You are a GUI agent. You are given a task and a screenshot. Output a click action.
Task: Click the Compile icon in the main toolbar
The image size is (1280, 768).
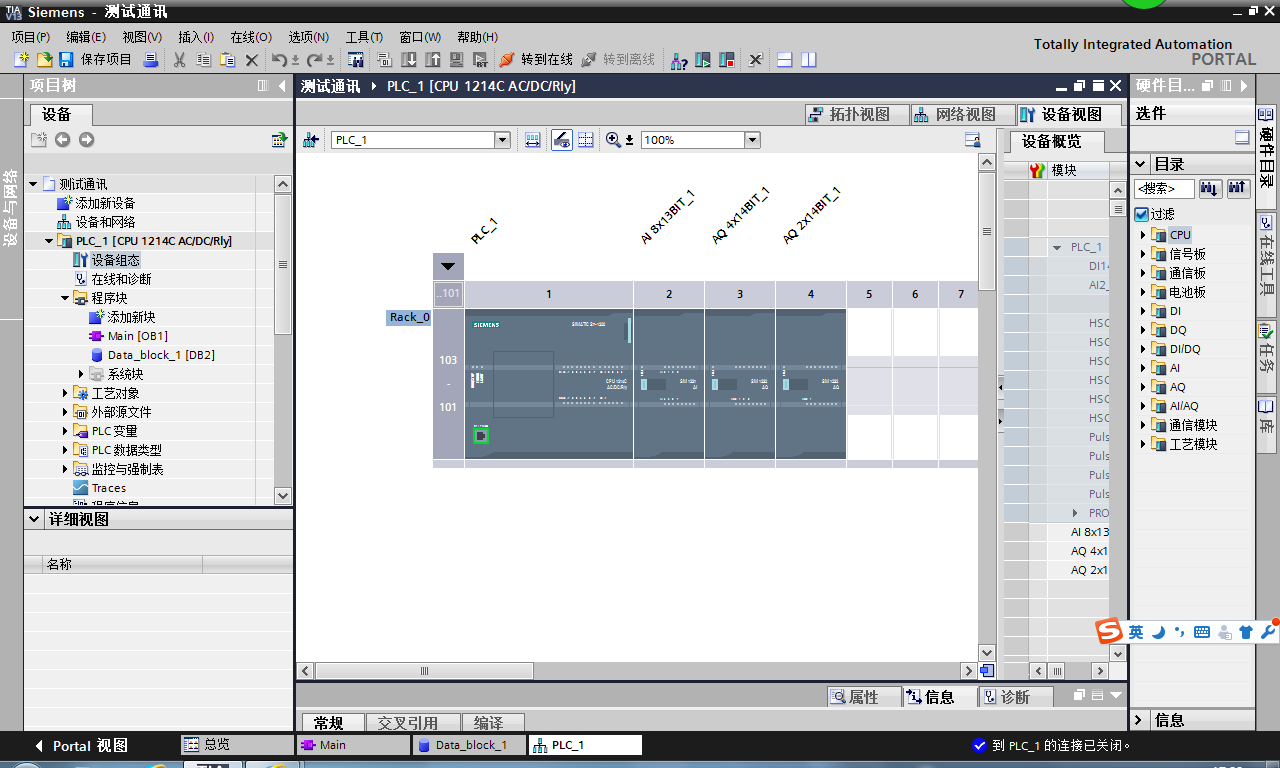tap(385, 60)
